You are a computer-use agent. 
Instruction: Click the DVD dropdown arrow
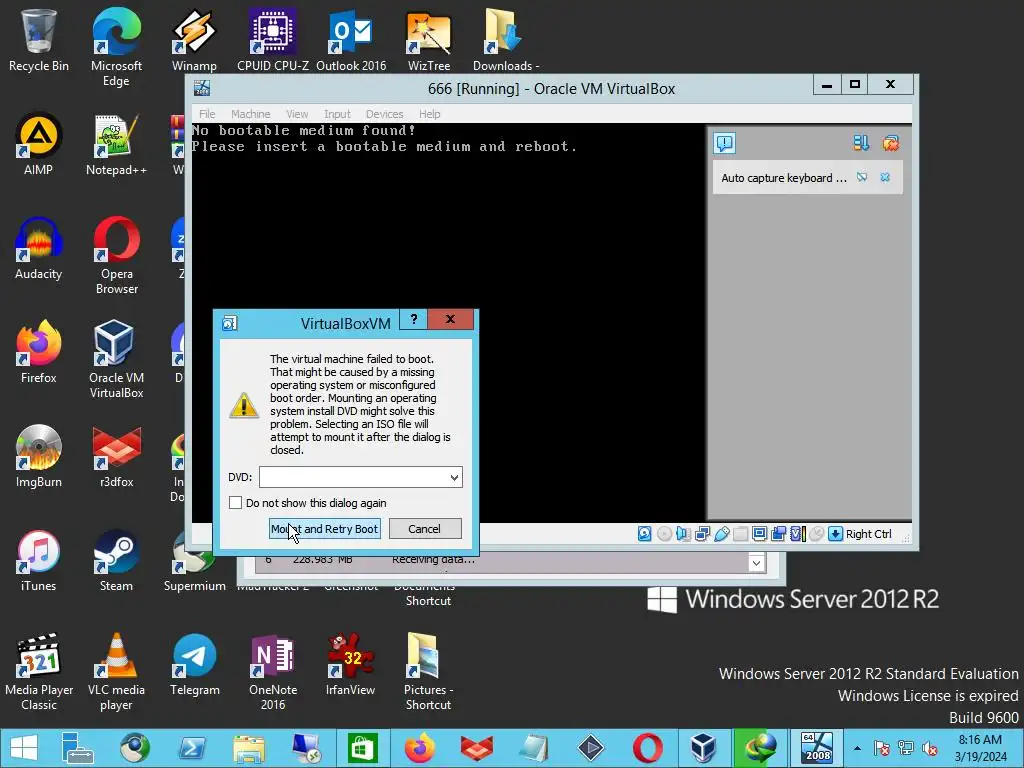click(x=454, y=477)
